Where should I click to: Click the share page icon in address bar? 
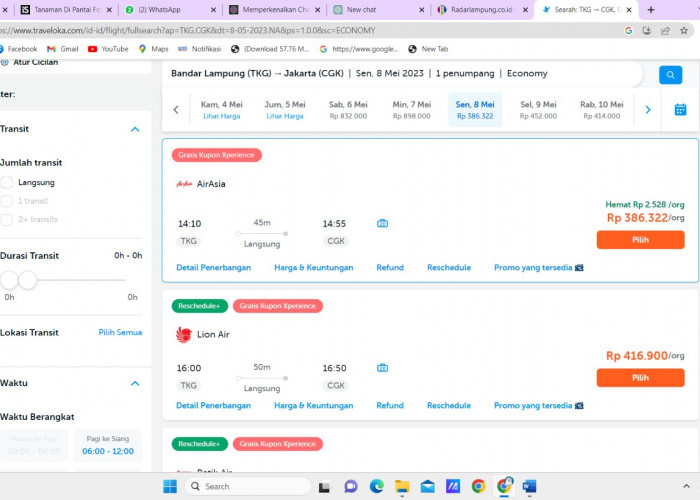pyautogui.click(x=665, y=30)
